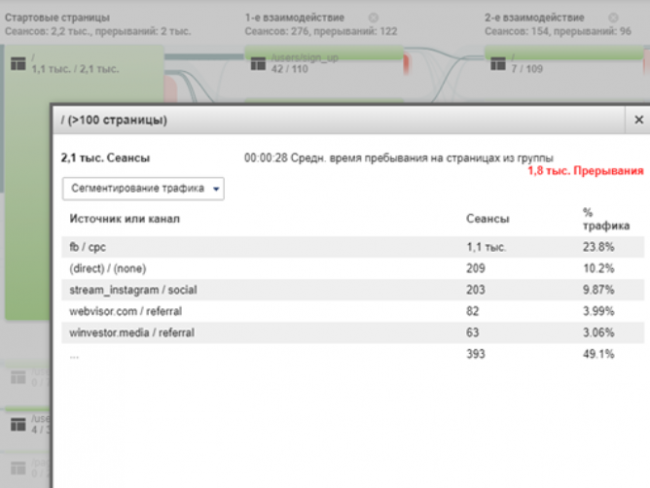This screenshot has width=650, height=488.
Task: Sort by 'Сеансы' column header
Action: (x=487, y=218)
